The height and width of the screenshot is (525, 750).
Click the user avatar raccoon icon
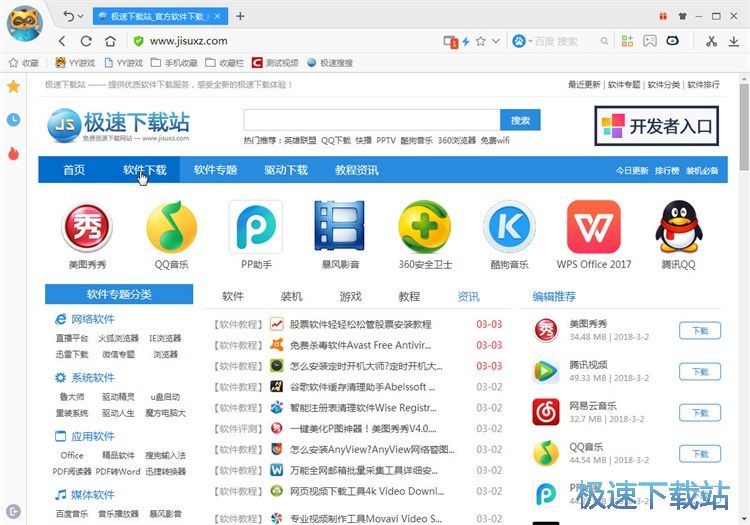coord(24,23)
